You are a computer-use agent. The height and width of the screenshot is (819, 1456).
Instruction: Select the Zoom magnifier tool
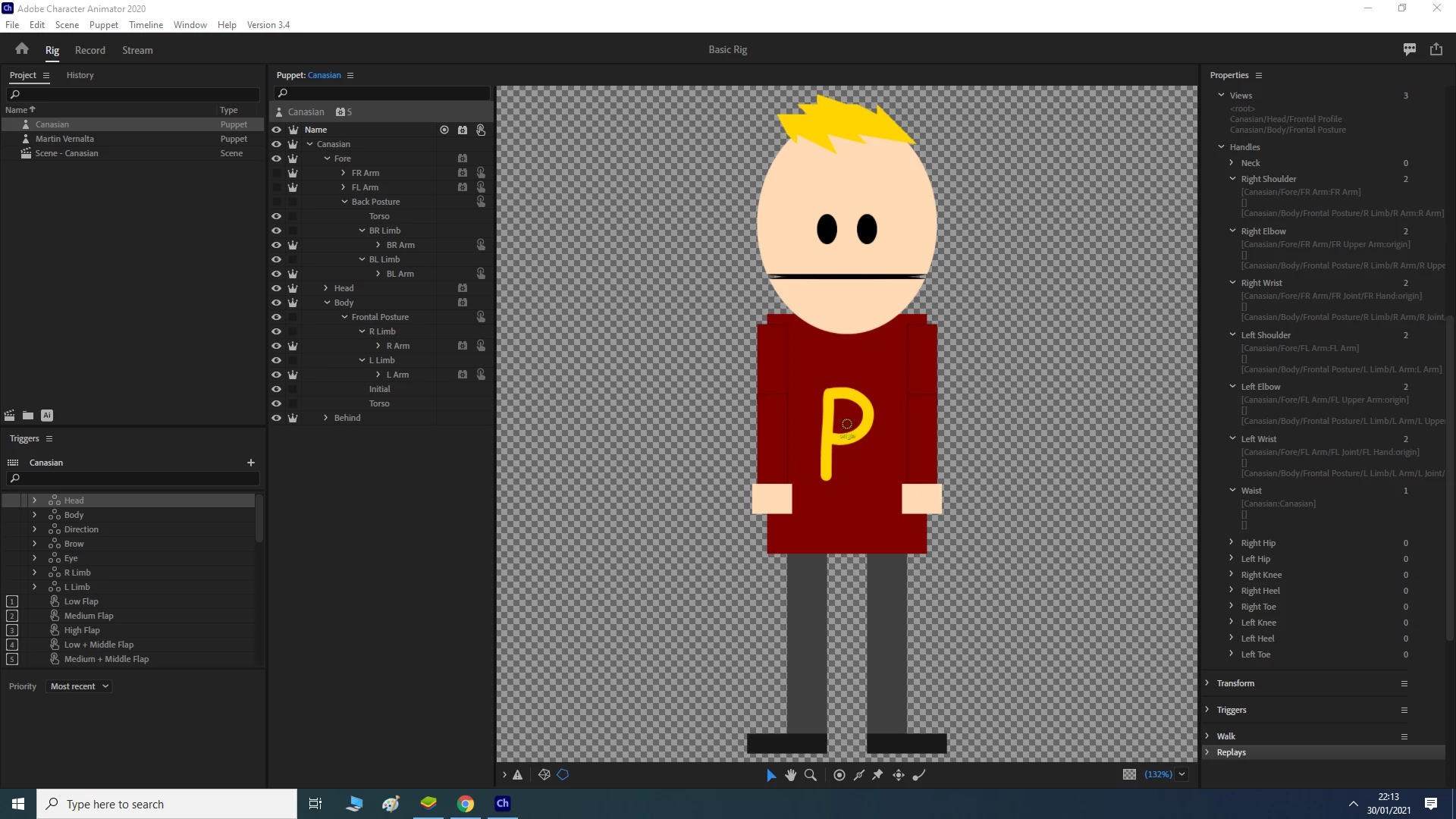pos(811,775)
